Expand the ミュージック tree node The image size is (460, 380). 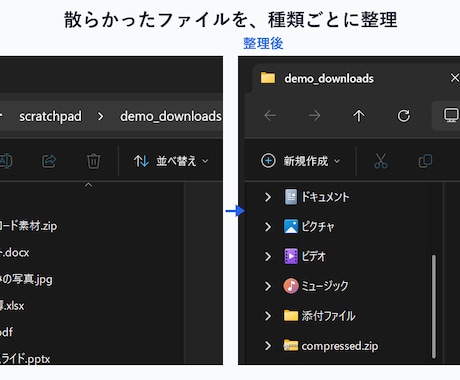pos(268,286)
